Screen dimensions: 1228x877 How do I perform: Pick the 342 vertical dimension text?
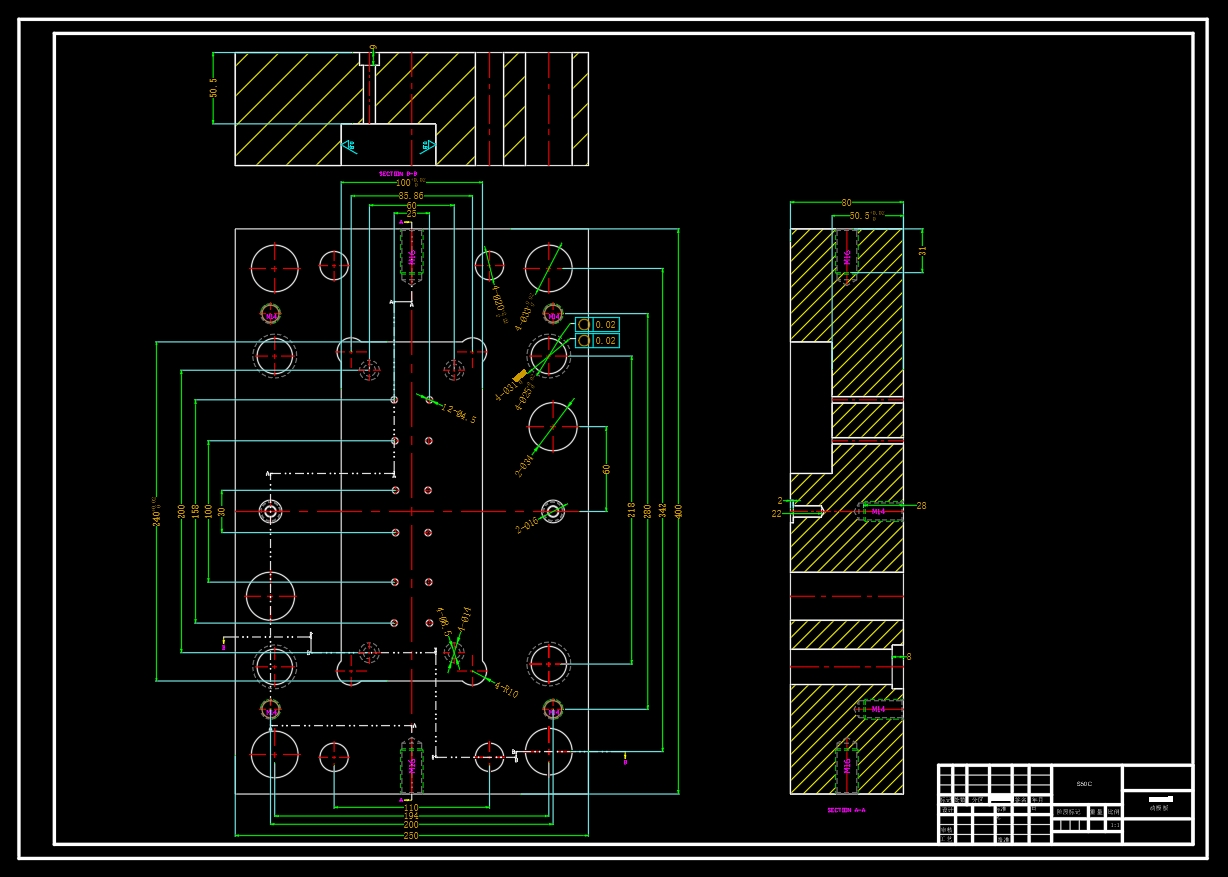[662, 510]
